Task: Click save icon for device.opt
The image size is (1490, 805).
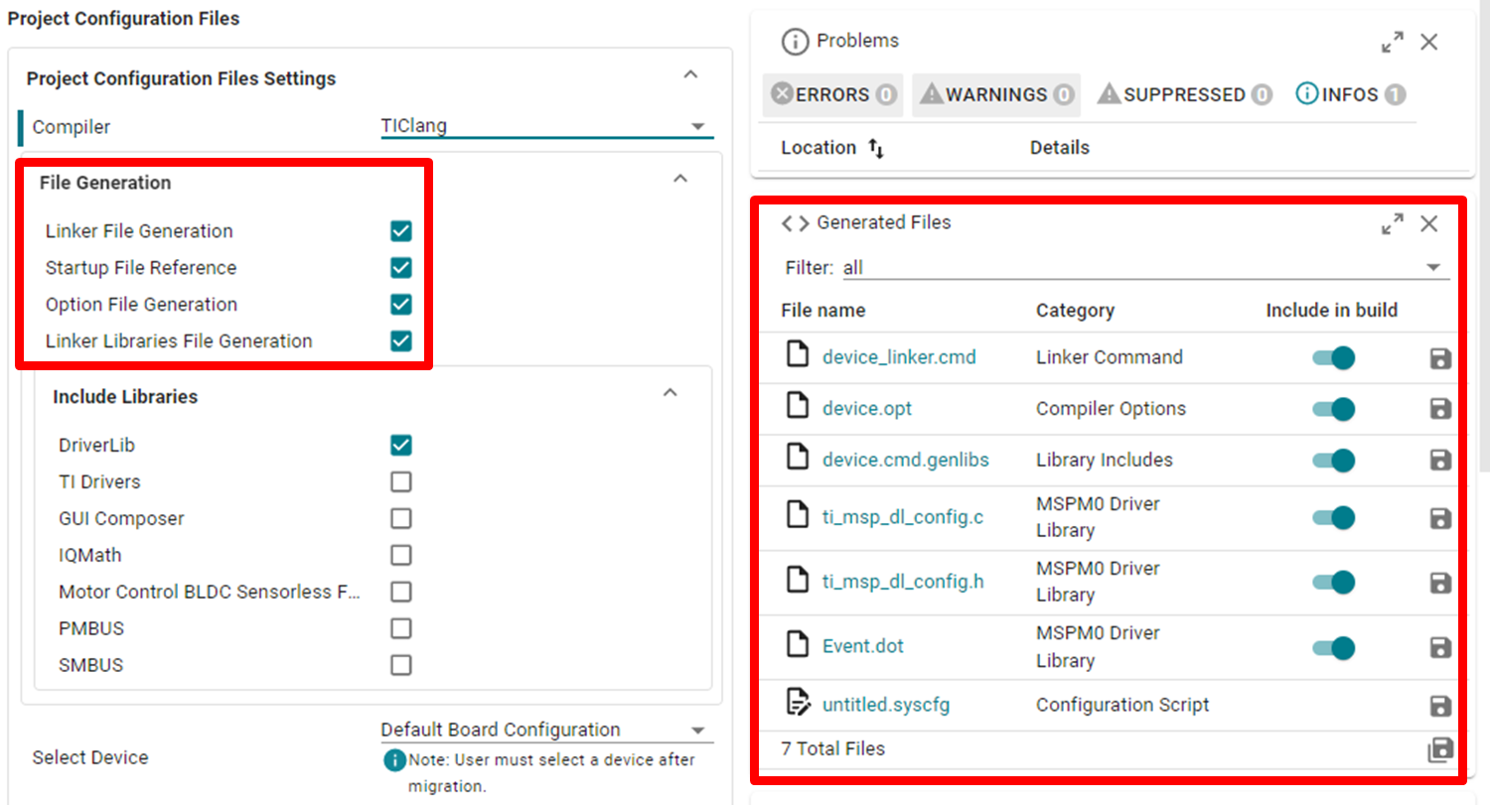Action: 1440,409
